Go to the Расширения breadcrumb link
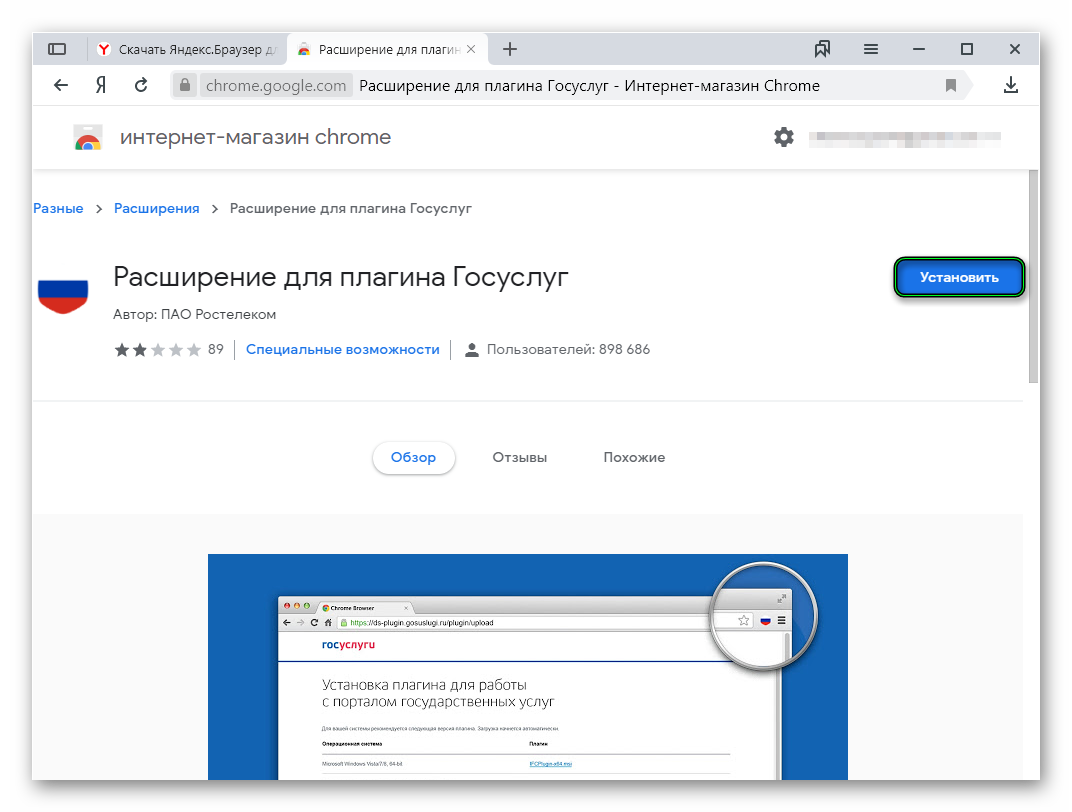This screenshot has height=812, width=1072. [x=157, y=208]
